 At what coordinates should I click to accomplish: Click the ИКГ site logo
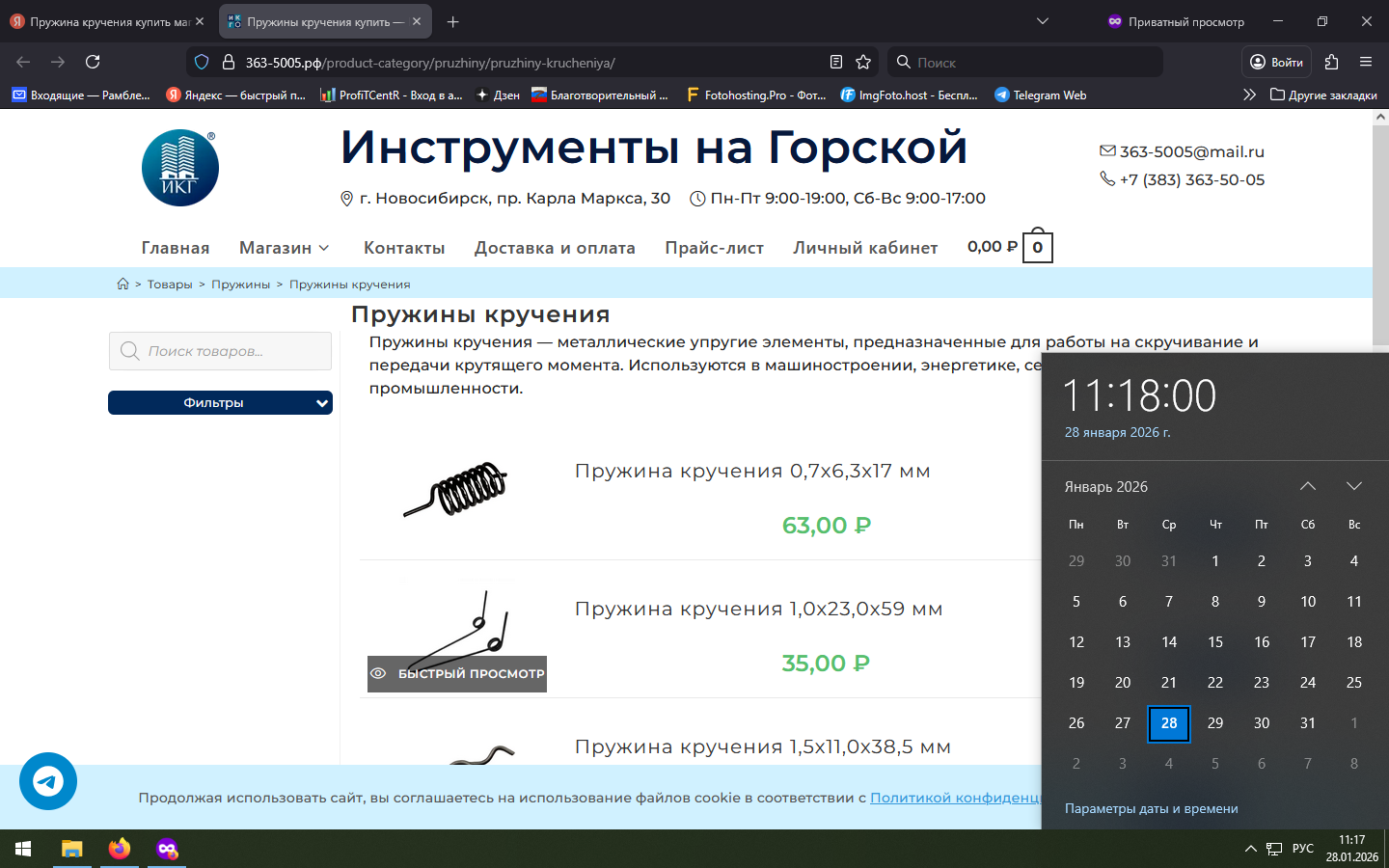[x=179, y=168]
